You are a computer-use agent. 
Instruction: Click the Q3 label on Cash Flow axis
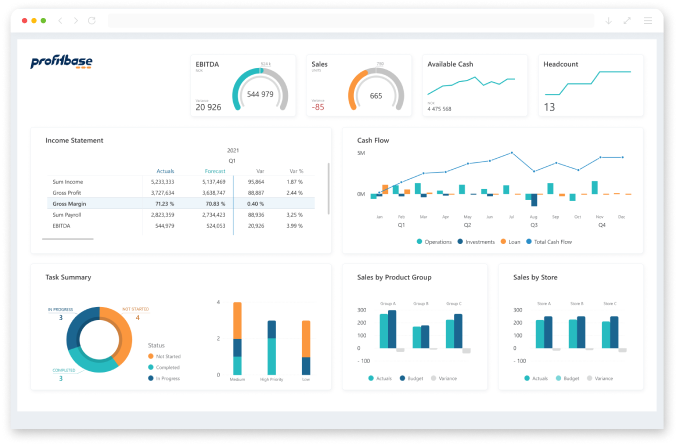(534, 225)
